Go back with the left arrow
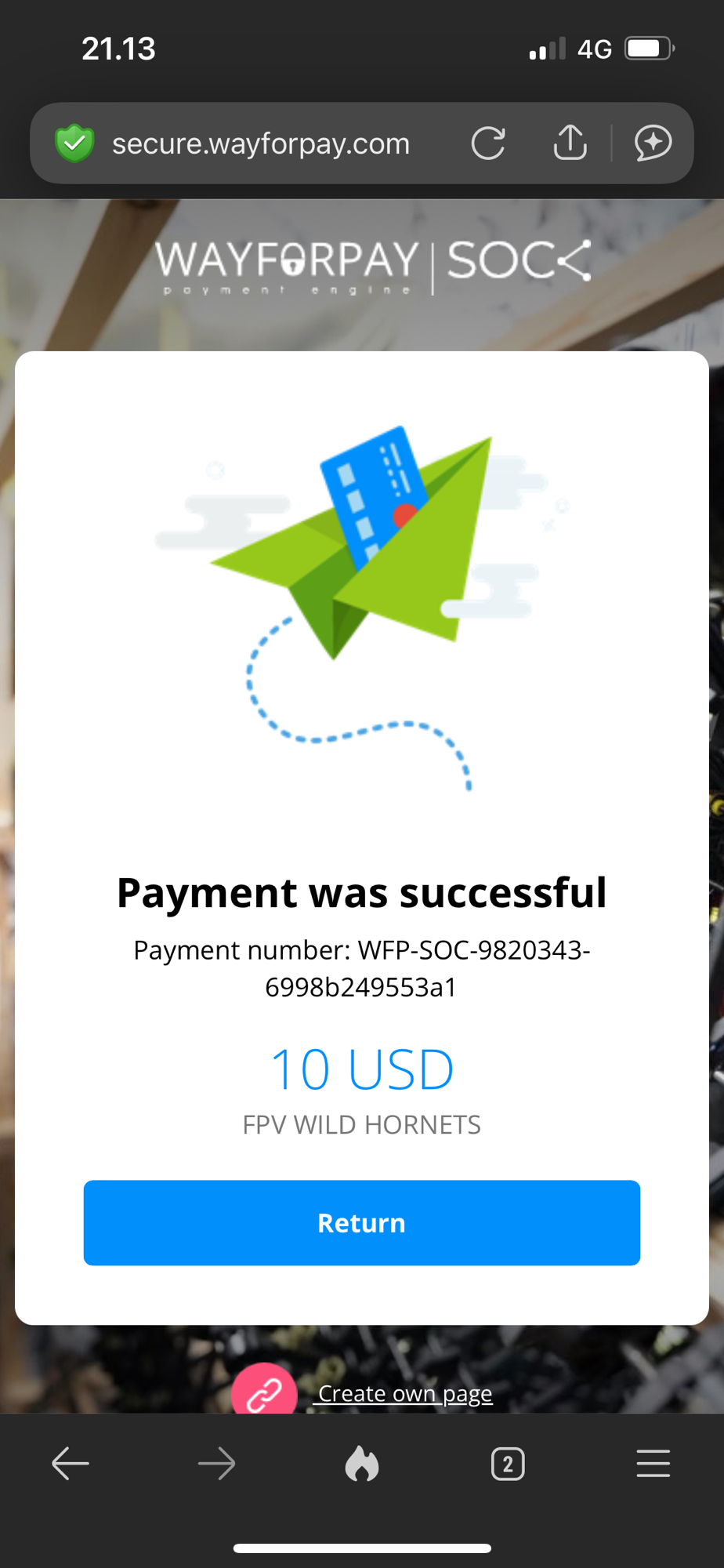This screenshot has height=1568, width=724. click(71, 1464)
